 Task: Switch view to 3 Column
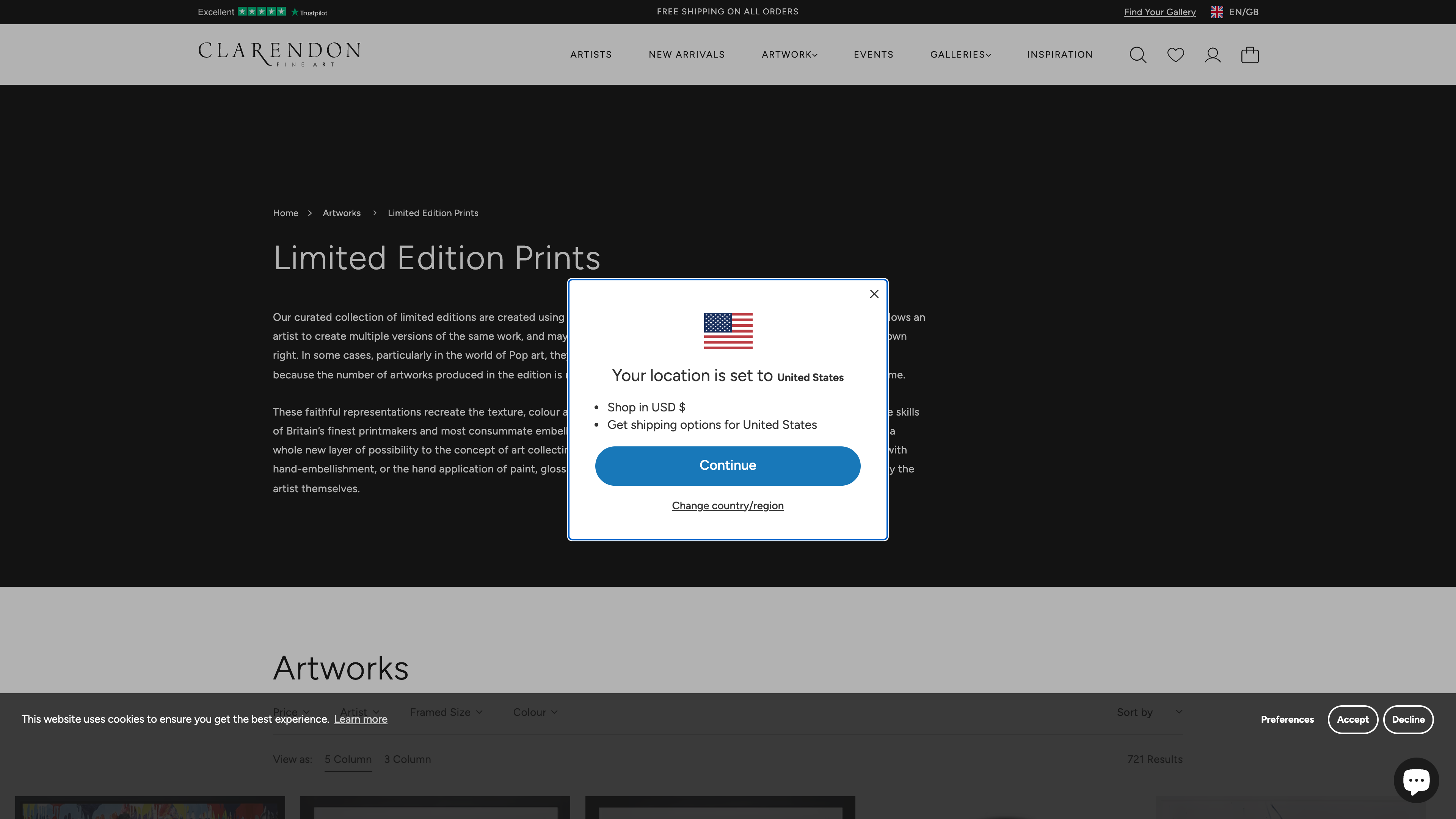click(x=407, y=759)
